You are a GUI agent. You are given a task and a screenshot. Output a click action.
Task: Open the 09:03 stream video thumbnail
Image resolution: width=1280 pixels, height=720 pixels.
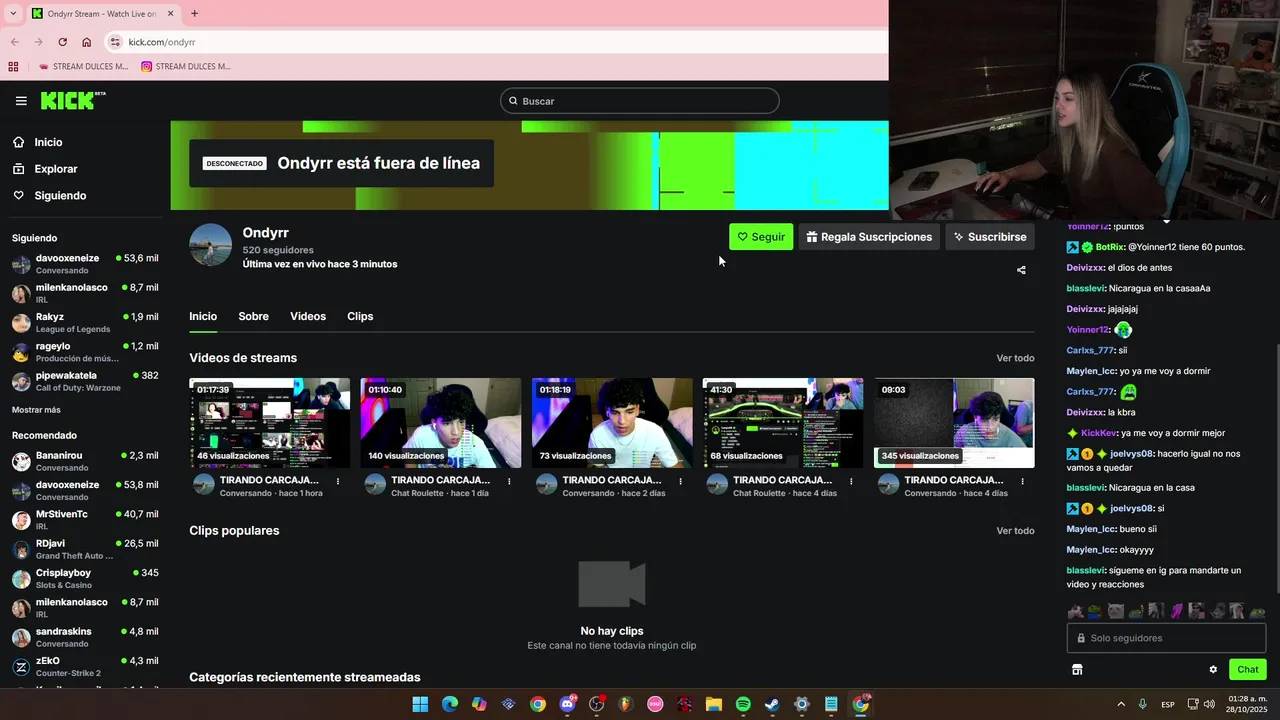954,423
